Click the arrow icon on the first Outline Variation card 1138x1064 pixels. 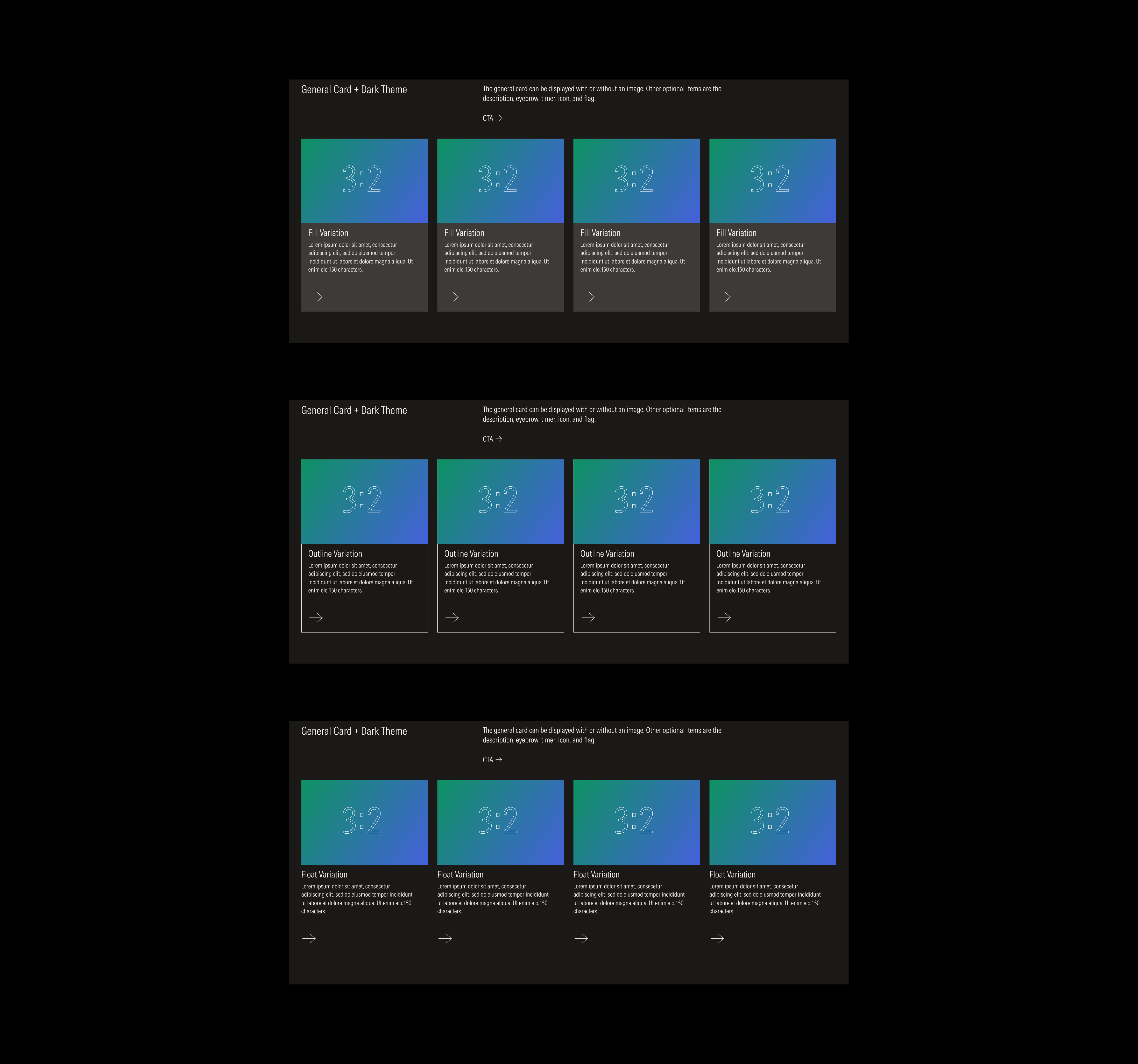click(316, 618)
